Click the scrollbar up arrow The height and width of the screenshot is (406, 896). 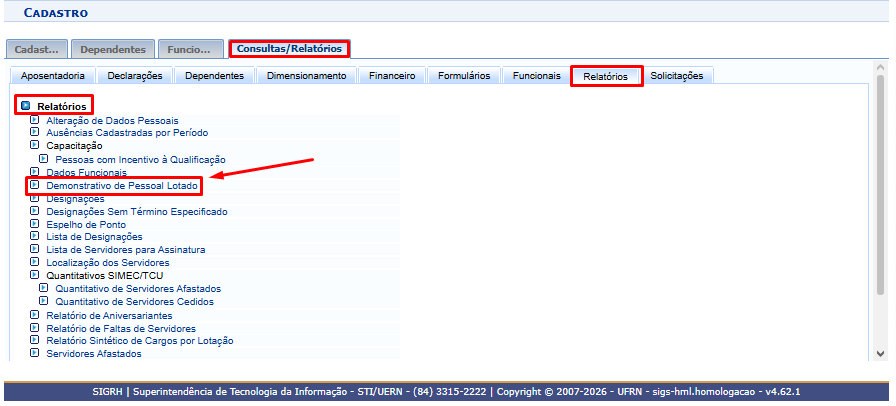coord(881,67)
